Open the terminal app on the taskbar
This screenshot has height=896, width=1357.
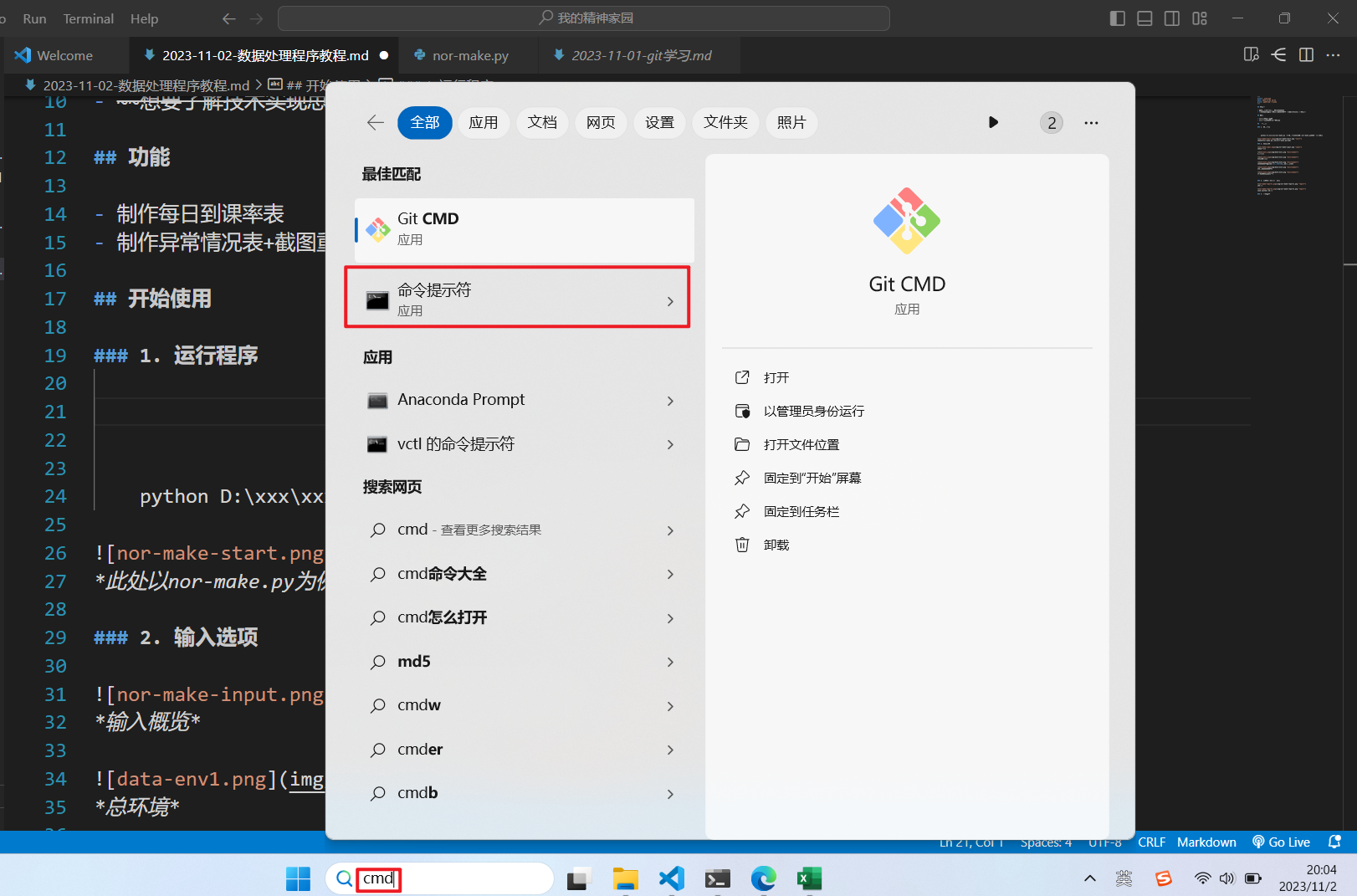pos(717,878)
